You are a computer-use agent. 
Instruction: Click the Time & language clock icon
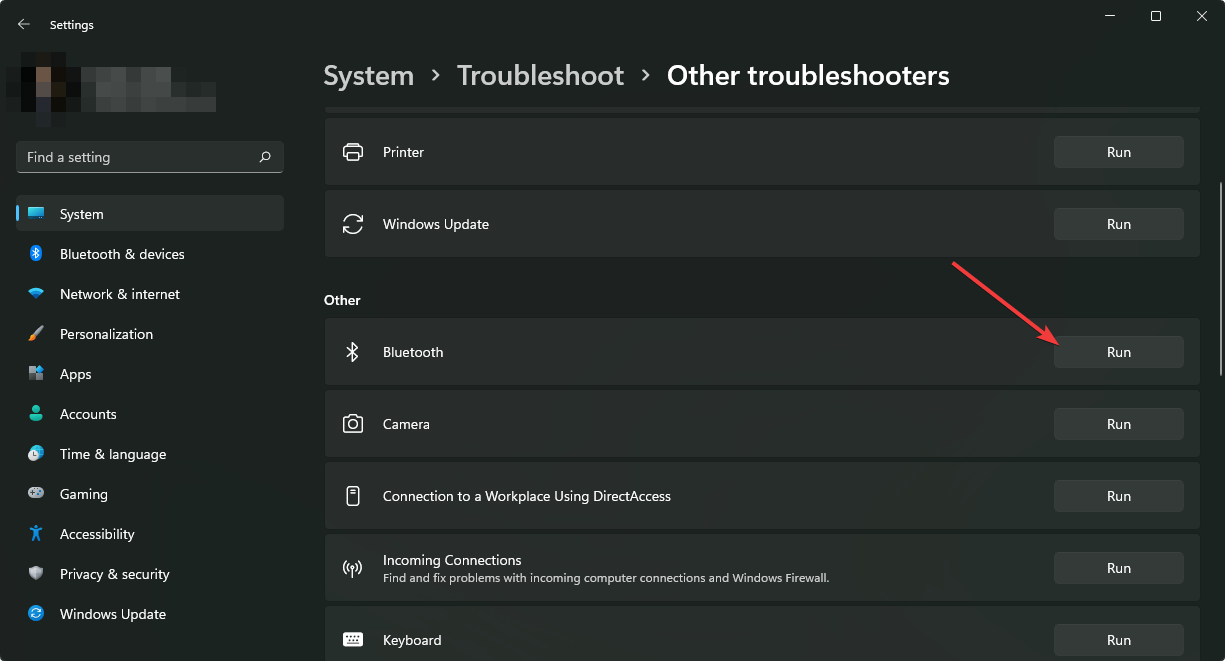[36, 454]
